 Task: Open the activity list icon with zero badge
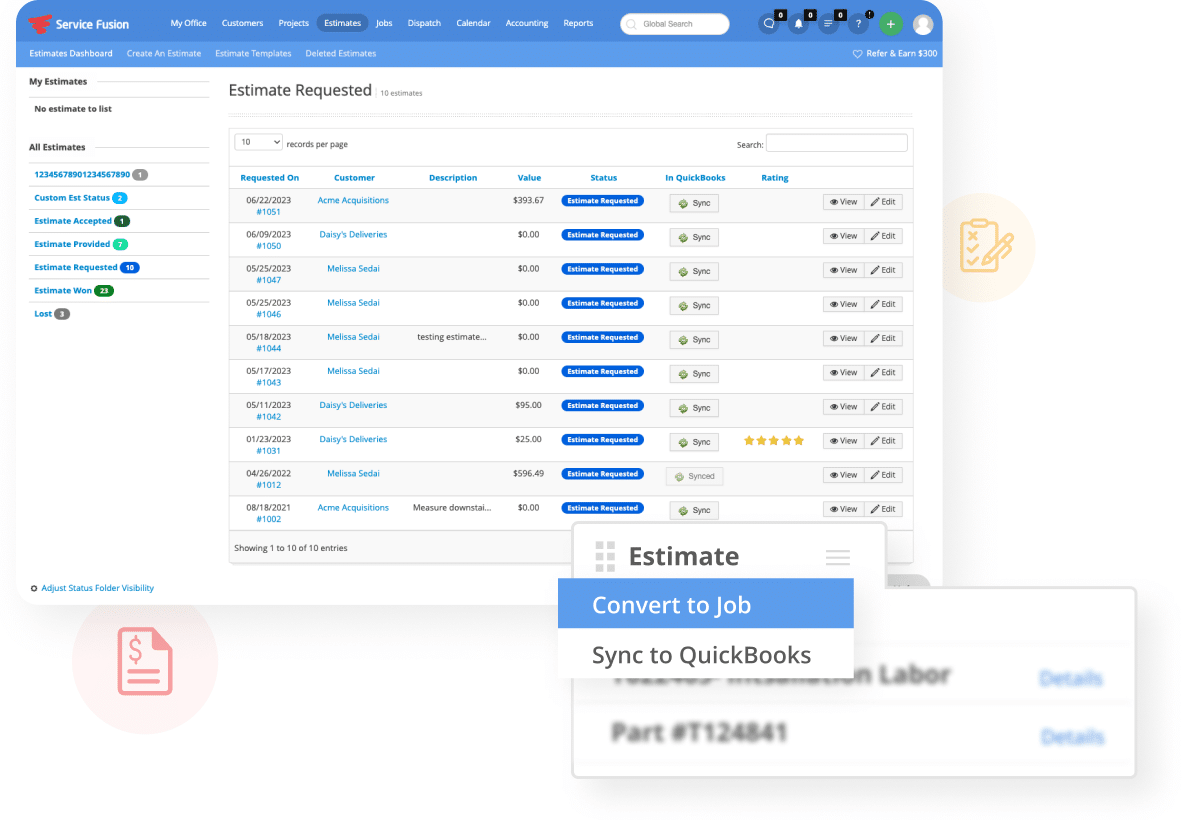click(829, 23)
